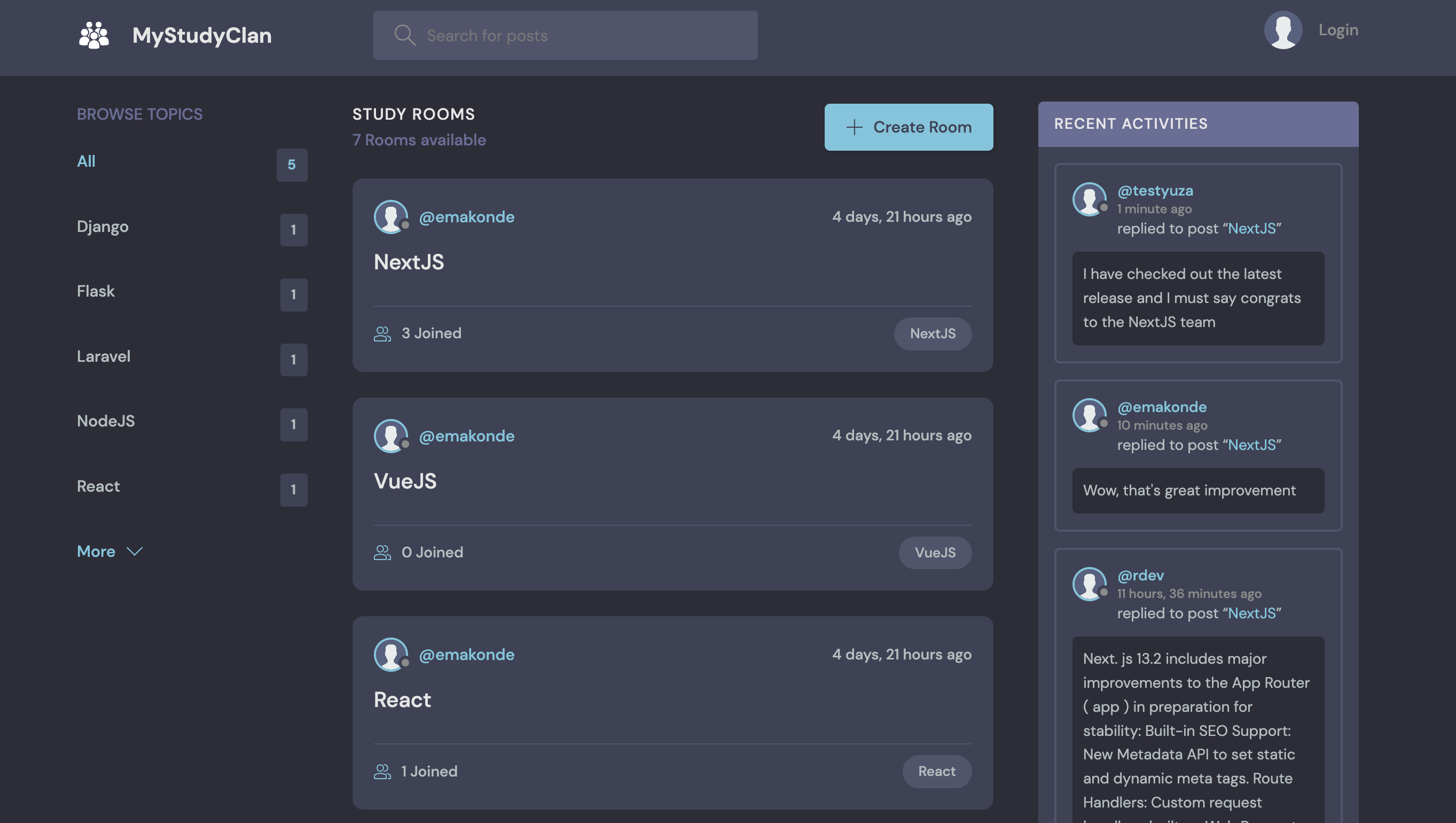This screenshot has width=1456, height=823.
Task: Click the user avatar next to Login
Action: click(1282, 29)
